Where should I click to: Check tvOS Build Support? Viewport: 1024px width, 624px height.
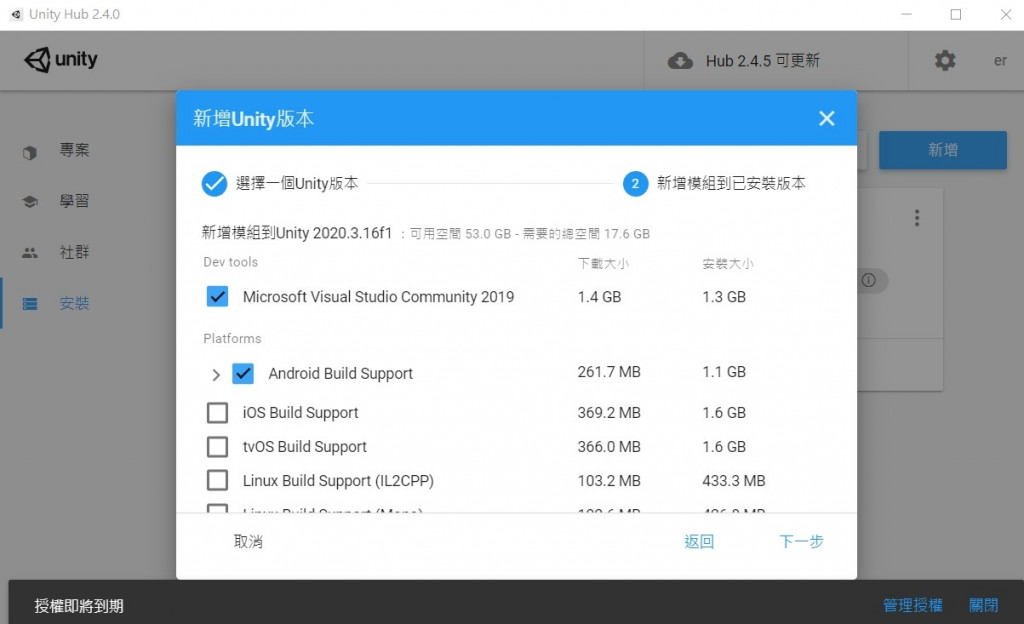tap(217, 446)
